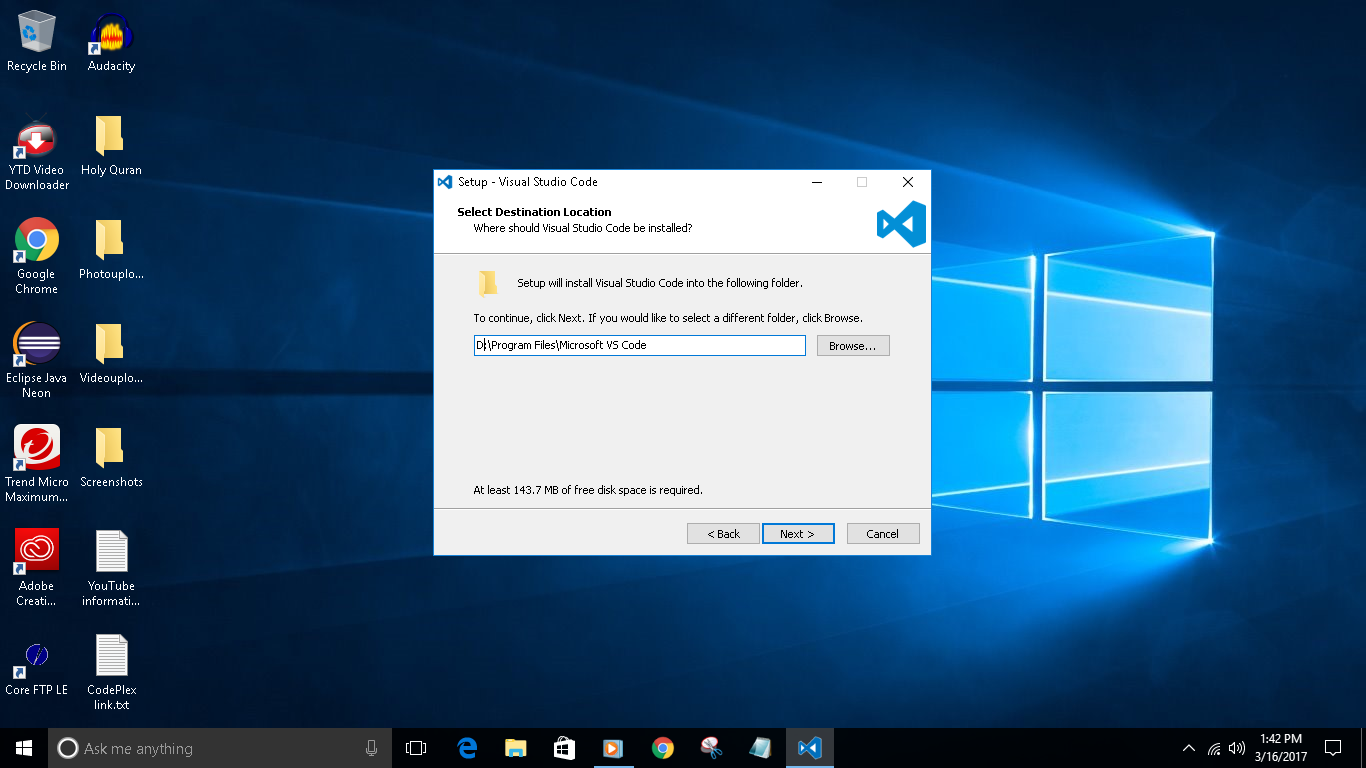
Task: Click the 'Select Destination Location' heading
Action: click(x=534, y=212)
